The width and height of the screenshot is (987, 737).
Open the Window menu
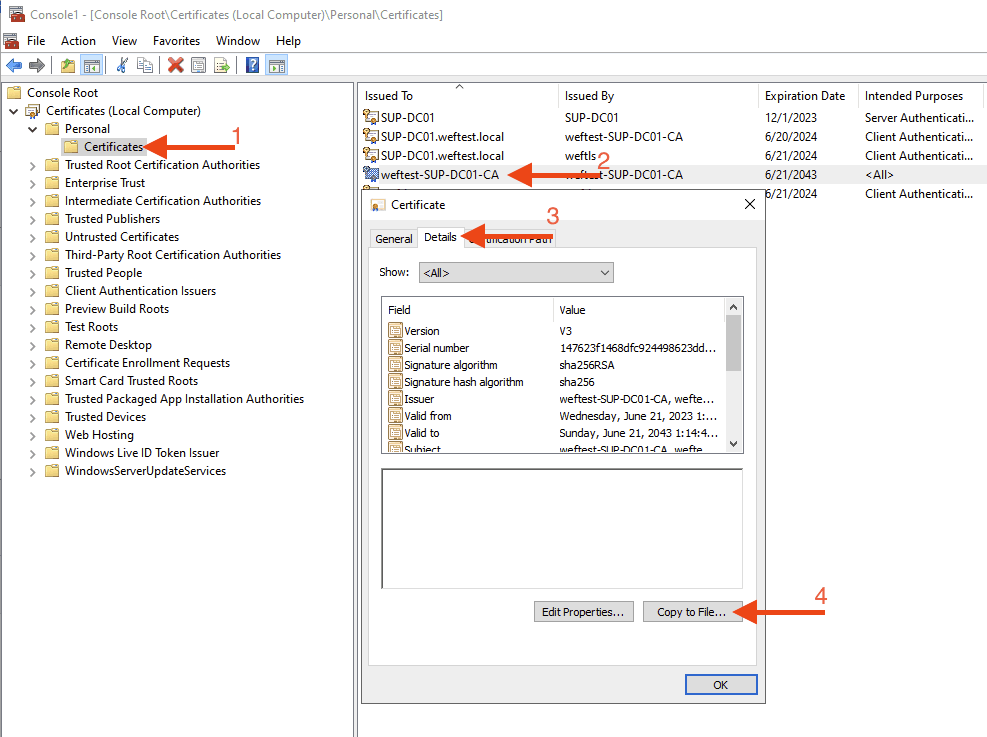coord(238,41)
